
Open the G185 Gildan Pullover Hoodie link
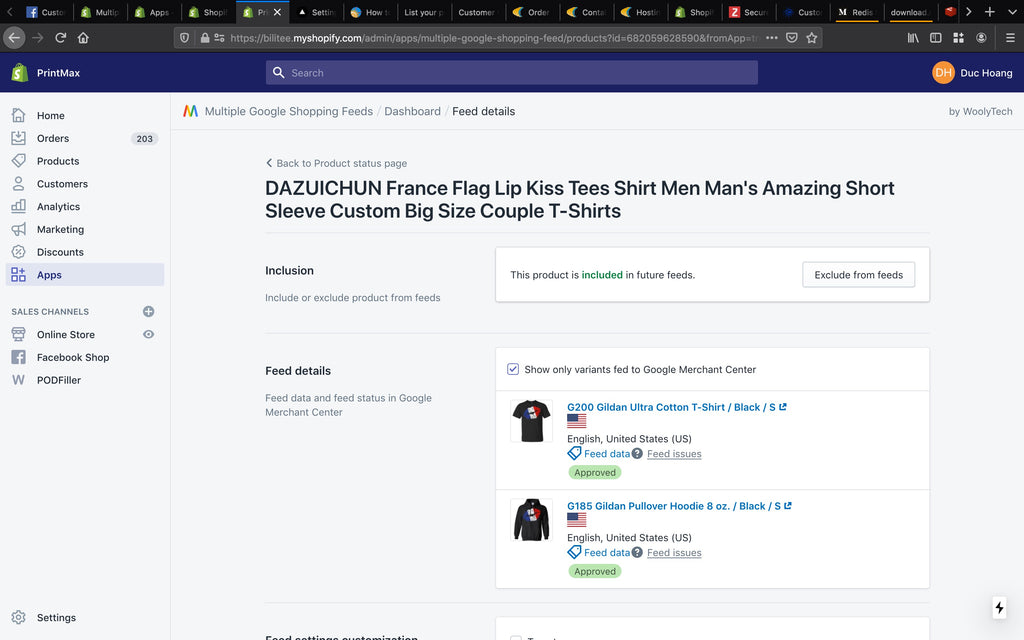[x=674, y=505]
